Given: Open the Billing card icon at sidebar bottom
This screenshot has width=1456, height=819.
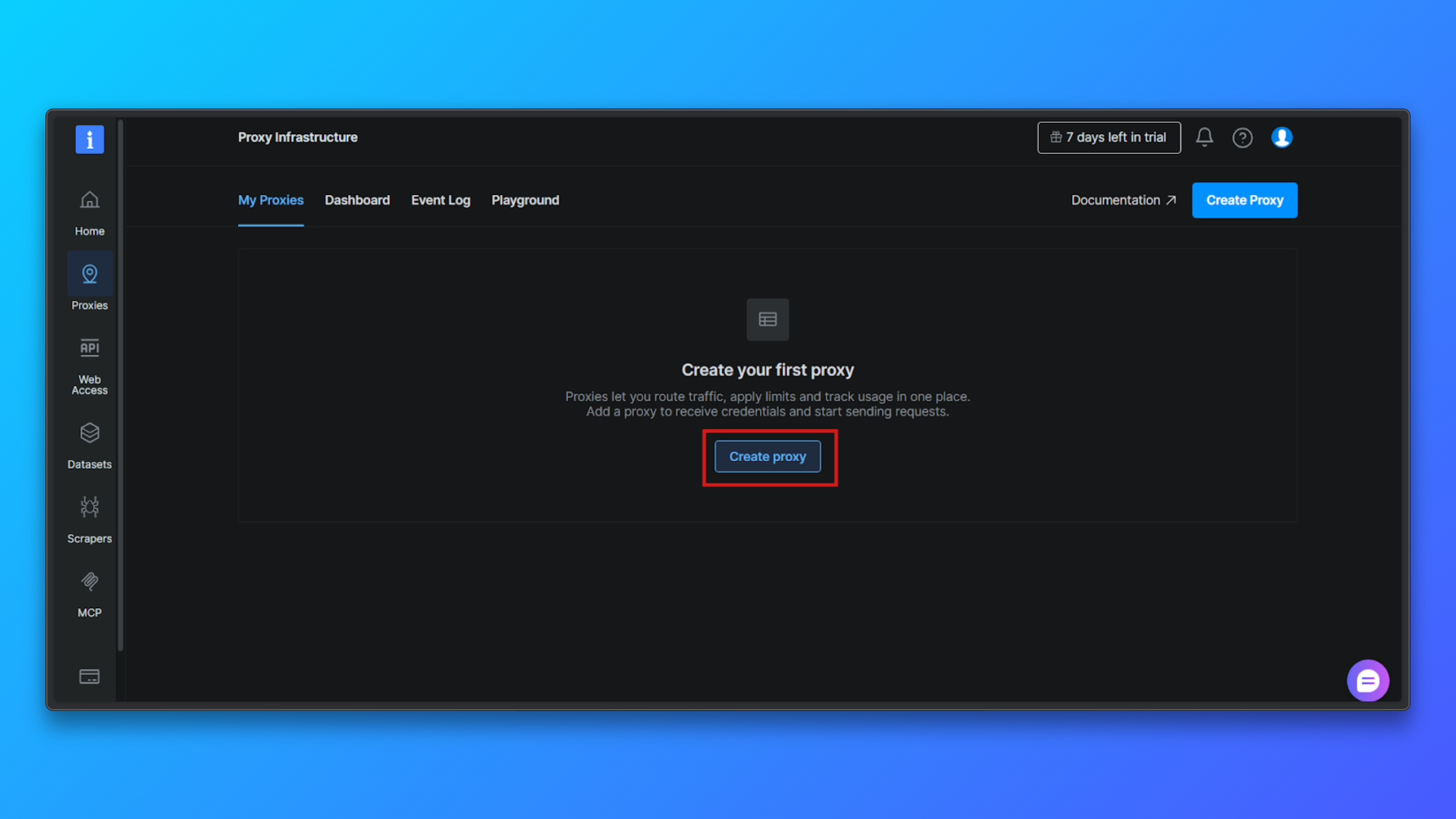Looking at the screenshot, I should pos(89,676).
